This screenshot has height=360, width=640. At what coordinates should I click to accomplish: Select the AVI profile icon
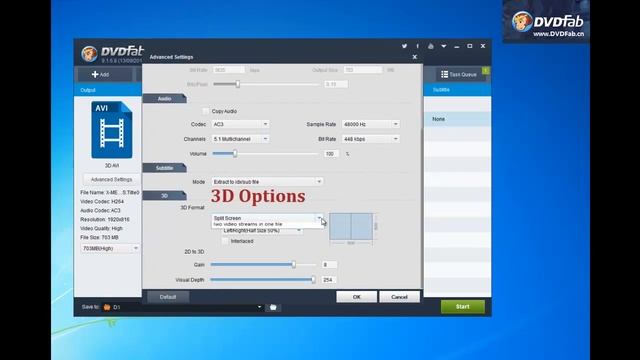(x=111, y=130)
